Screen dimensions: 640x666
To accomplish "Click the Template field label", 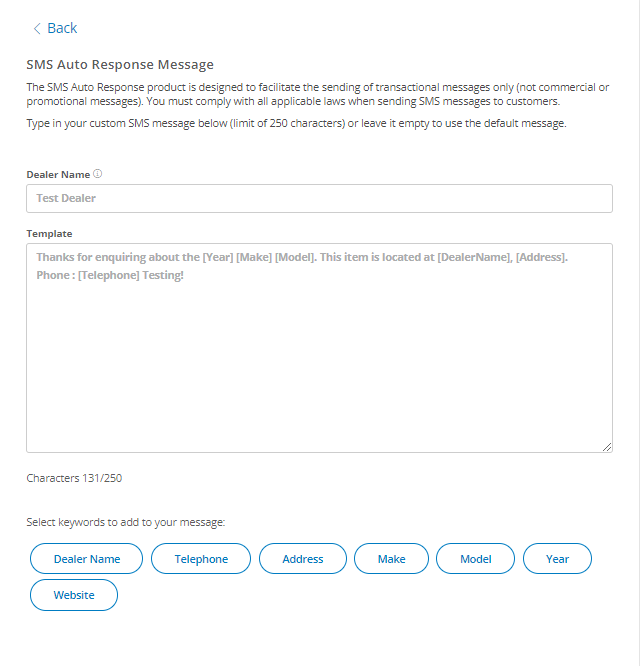I will (x=49, y=233).
